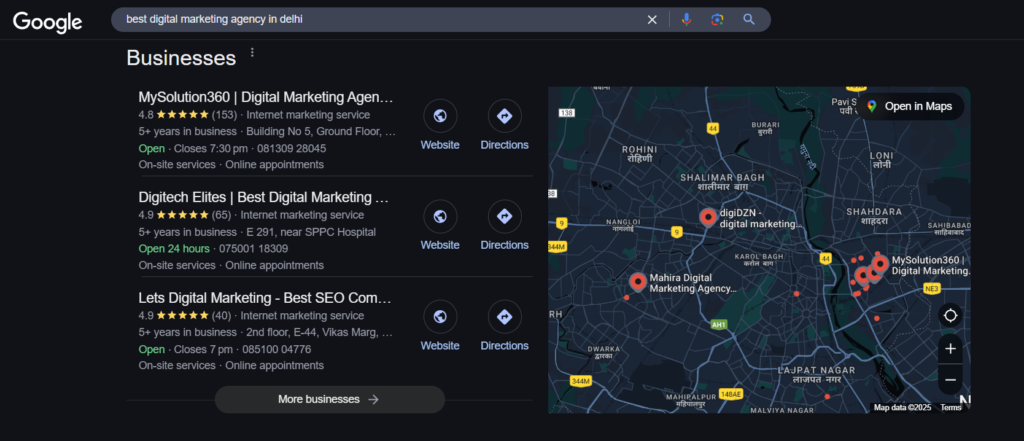Open Google Lens image search icon
The height and width of the screenshot is (441, 1024).
717,20
